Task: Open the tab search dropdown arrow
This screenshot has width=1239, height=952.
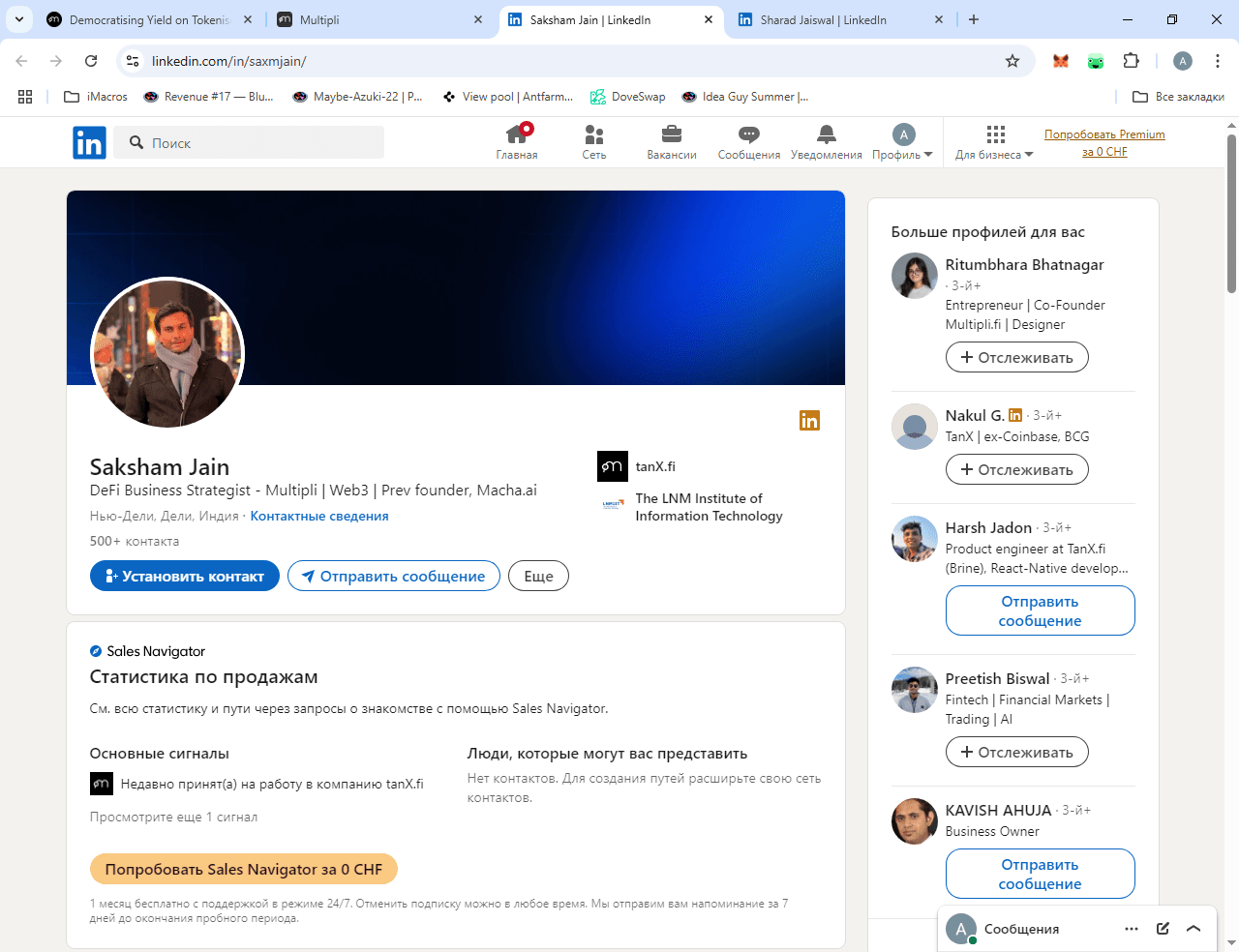Action: coord(19,19)
